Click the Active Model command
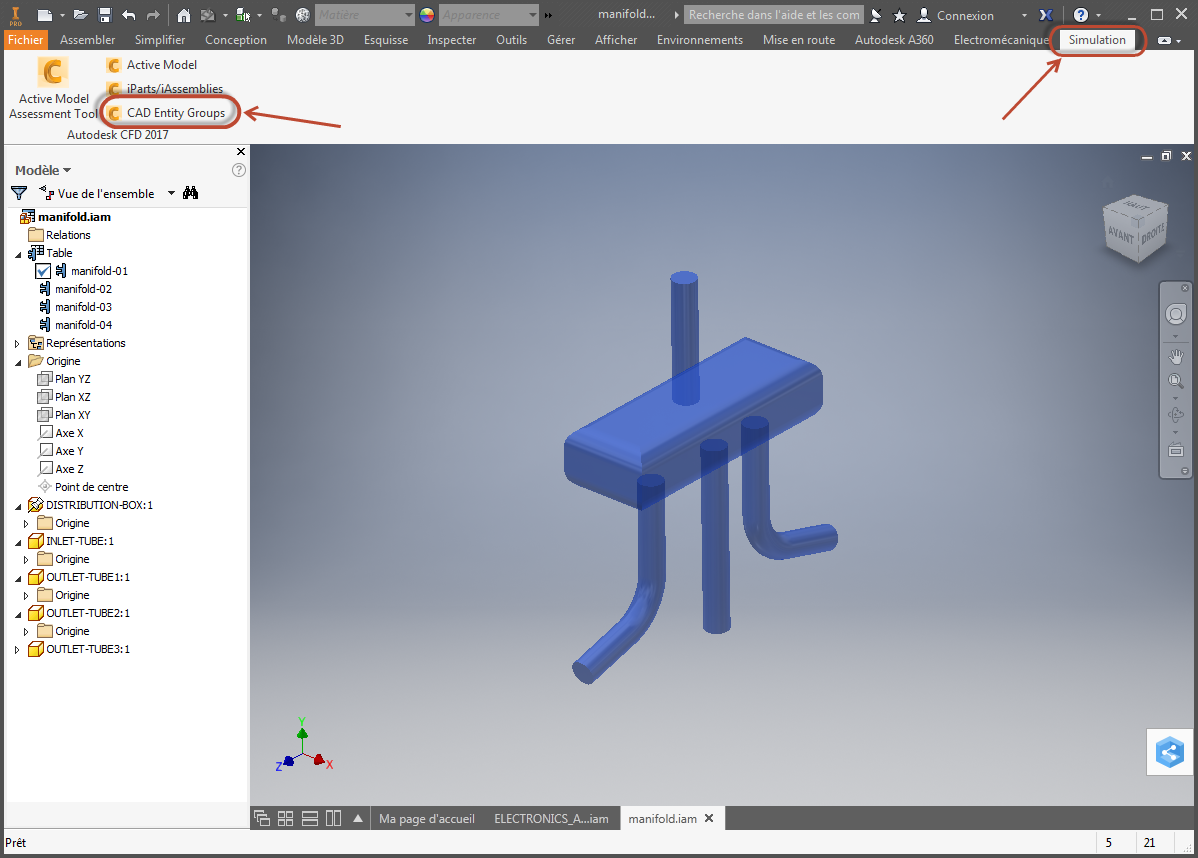This screenshot has height=858, width=1198. 152,65
